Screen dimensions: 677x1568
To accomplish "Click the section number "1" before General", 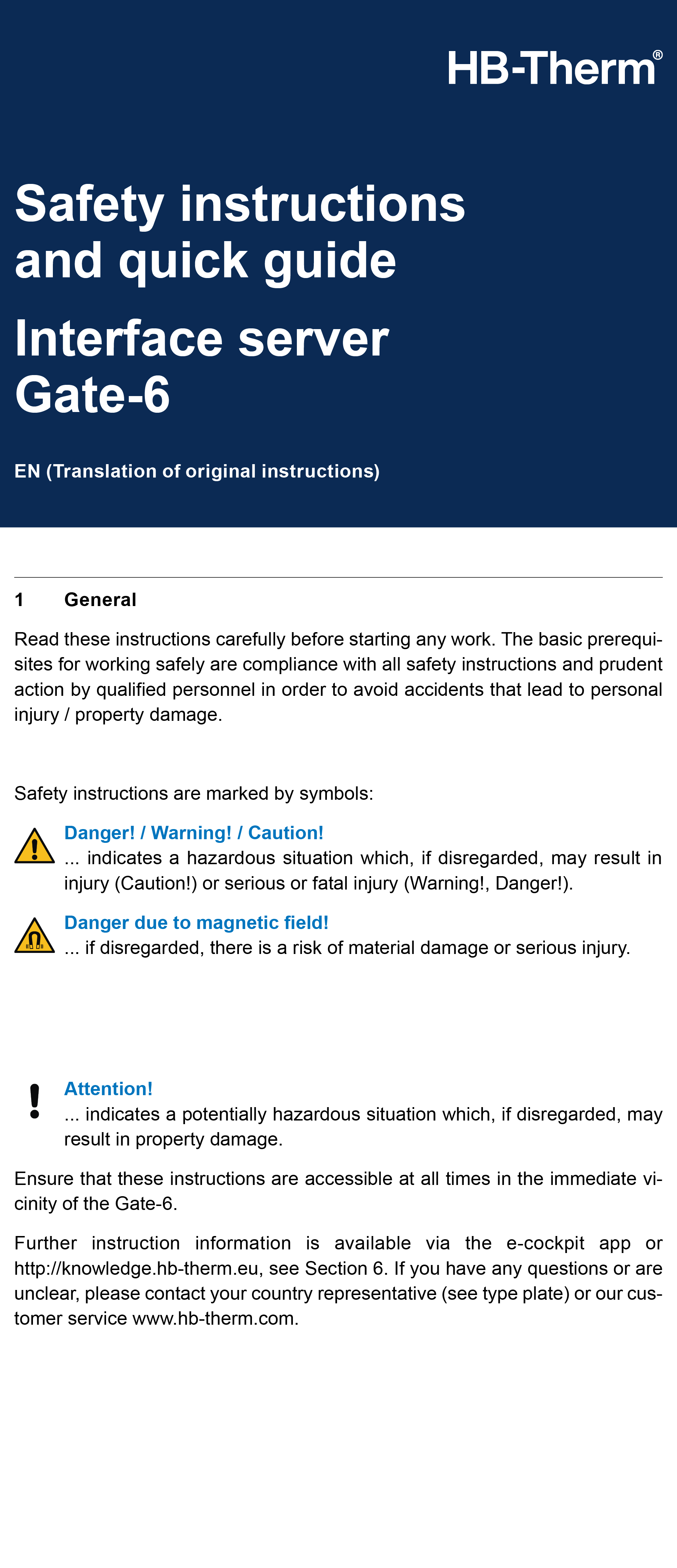I will click(20, 600).
